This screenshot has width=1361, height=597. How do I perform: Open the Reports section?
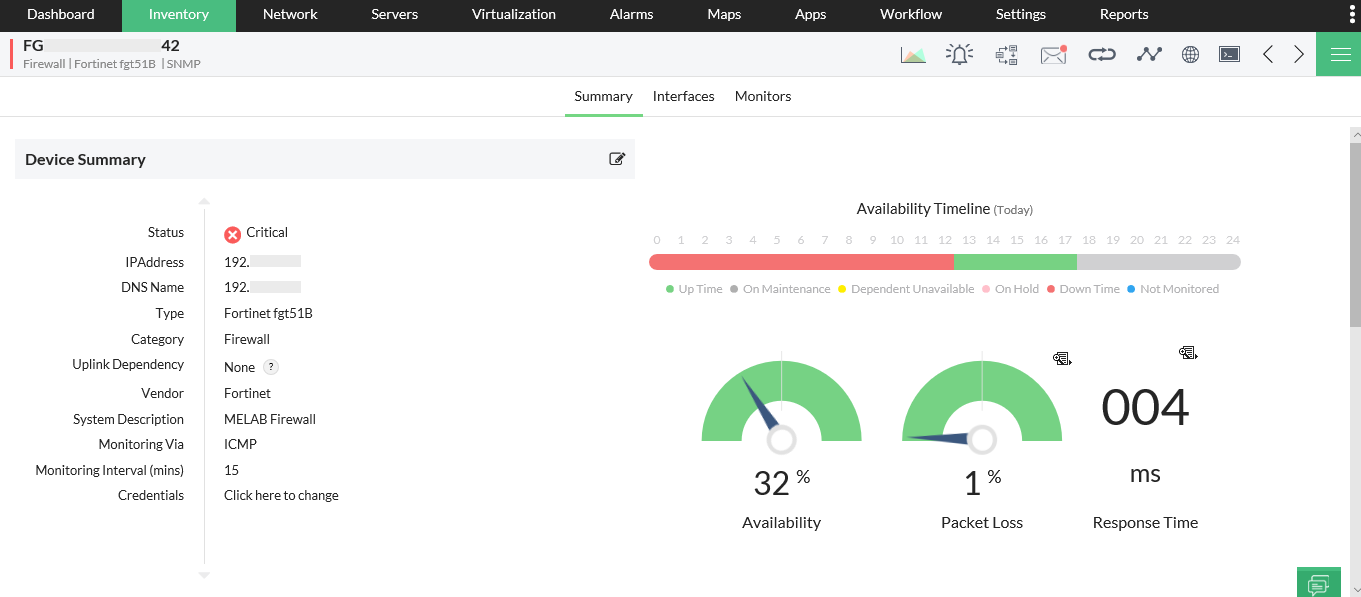tap(1123, 15)
